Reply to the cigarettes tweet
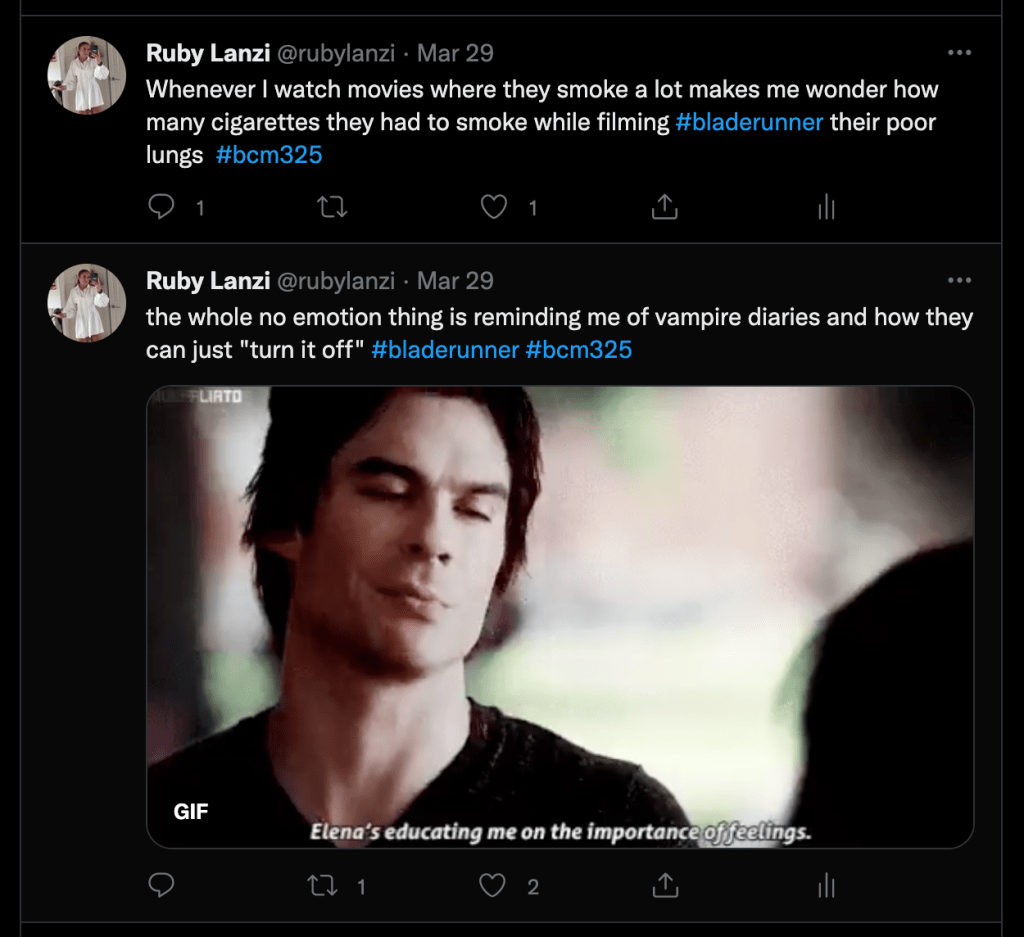The height and width of the screenshot is (937, 1024). 162,207
